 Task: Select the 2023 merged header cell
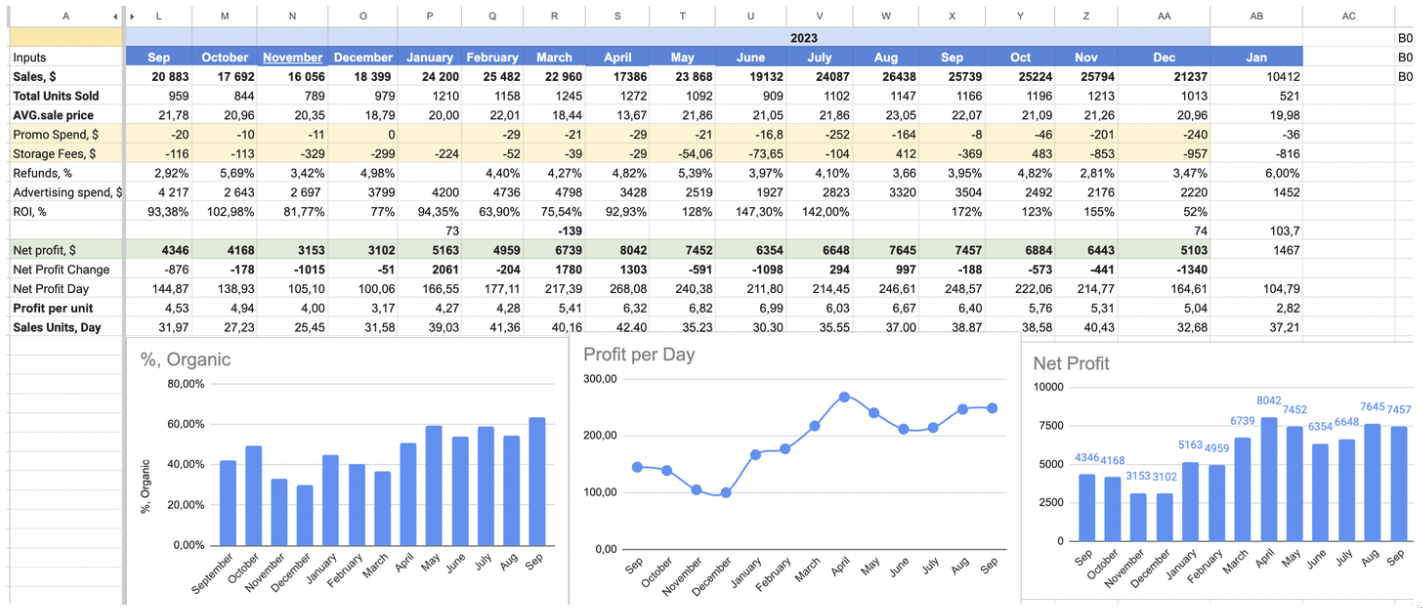pos(803,37)
